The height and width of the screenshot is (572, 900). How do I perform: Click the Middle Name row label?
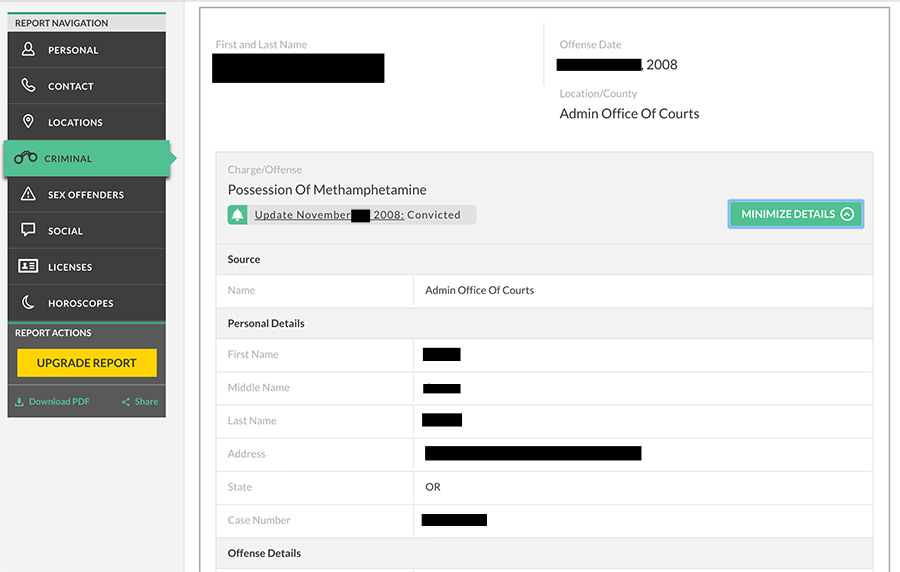[x=258, y=388]
